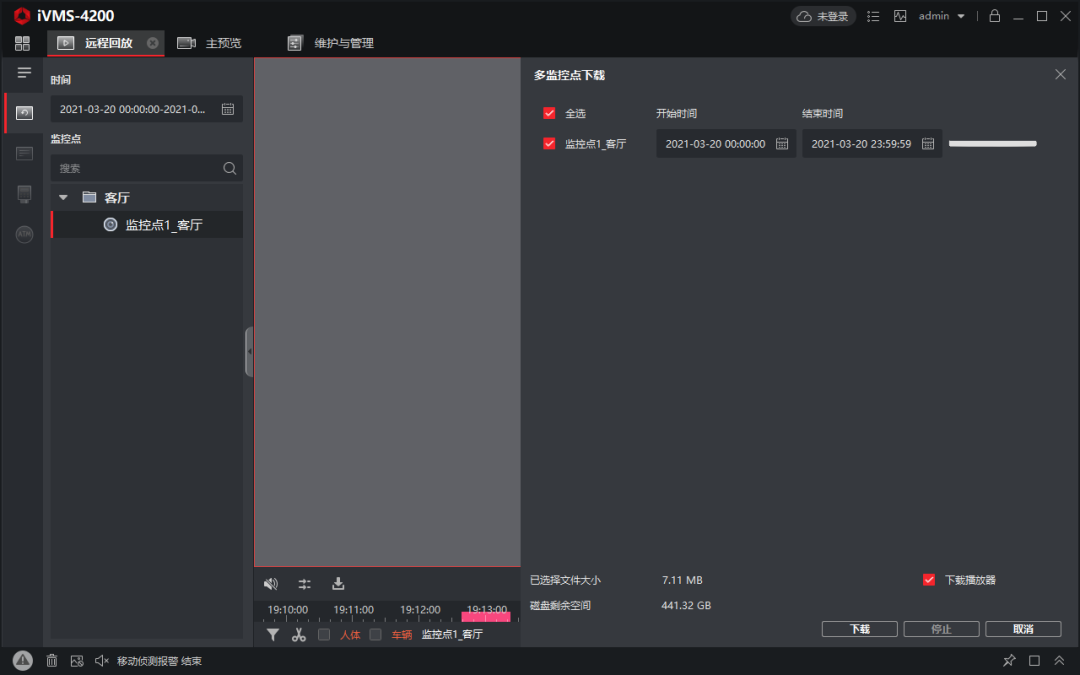Disable the 下载播放器 checkbox
The image size is (1080, 675).
(929, 580)
